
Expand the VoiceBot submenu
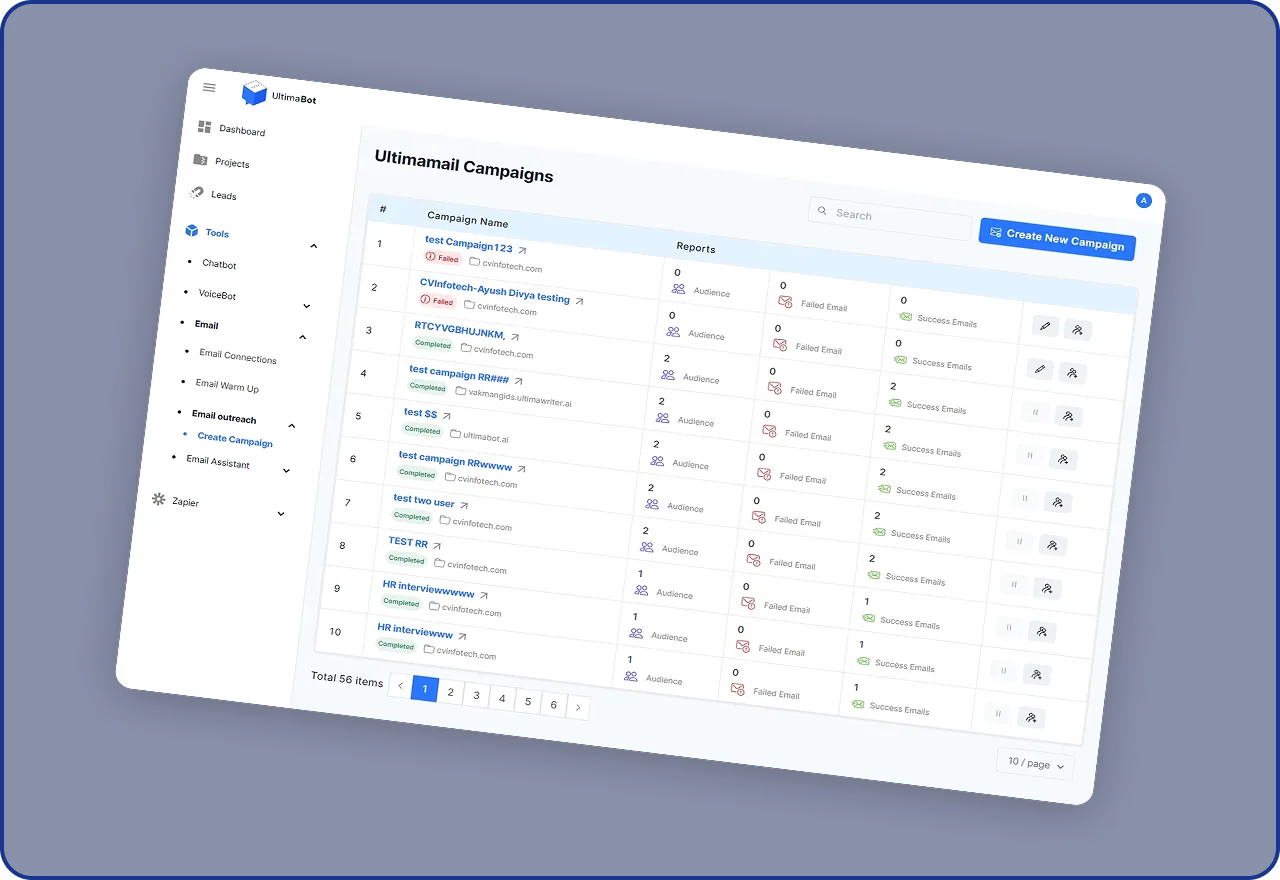pyautogui.click(x=307, y=306)
